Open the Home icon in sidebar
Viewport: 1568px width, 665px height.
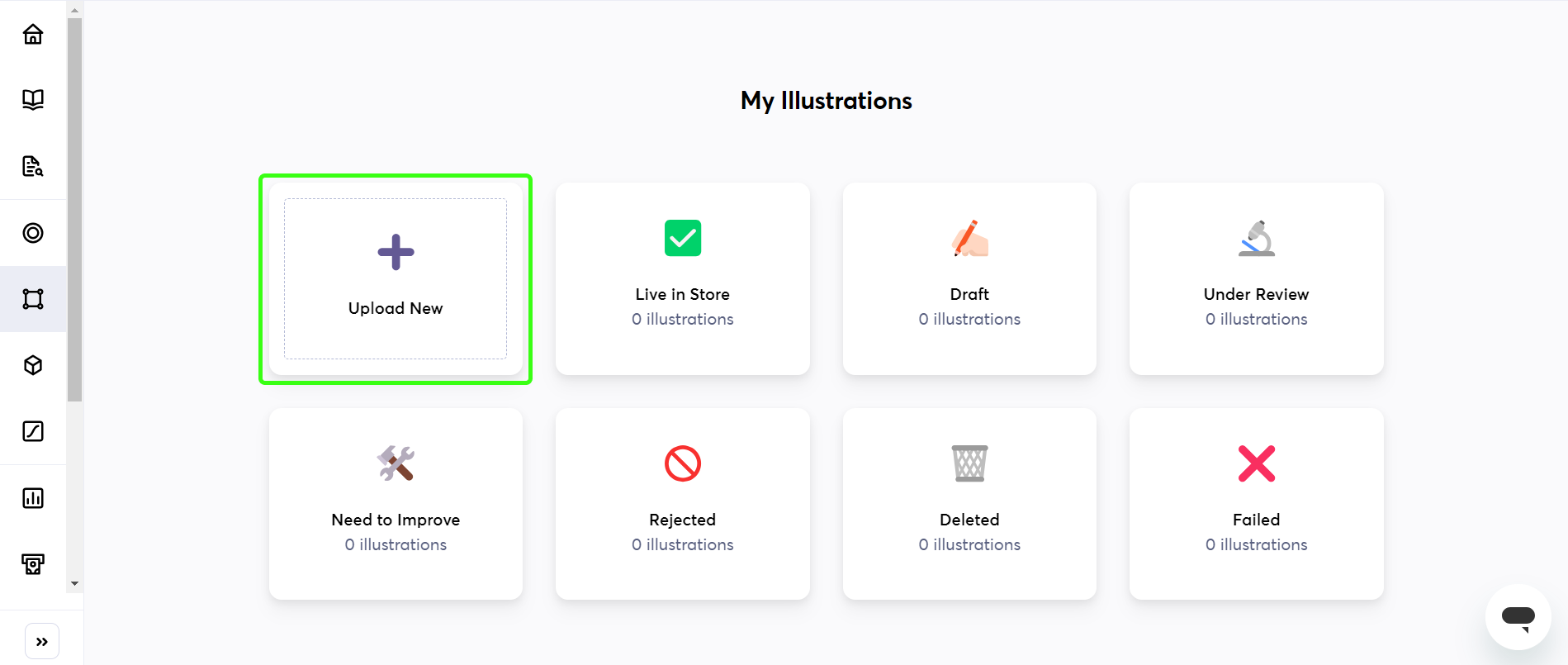point(33,34)
